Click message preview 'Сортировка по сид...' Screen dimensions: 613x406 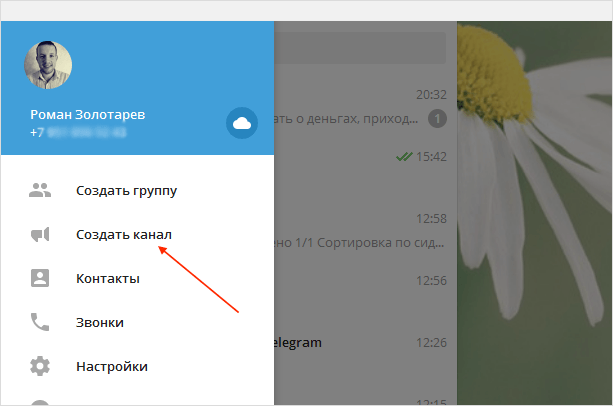[380, 243]
